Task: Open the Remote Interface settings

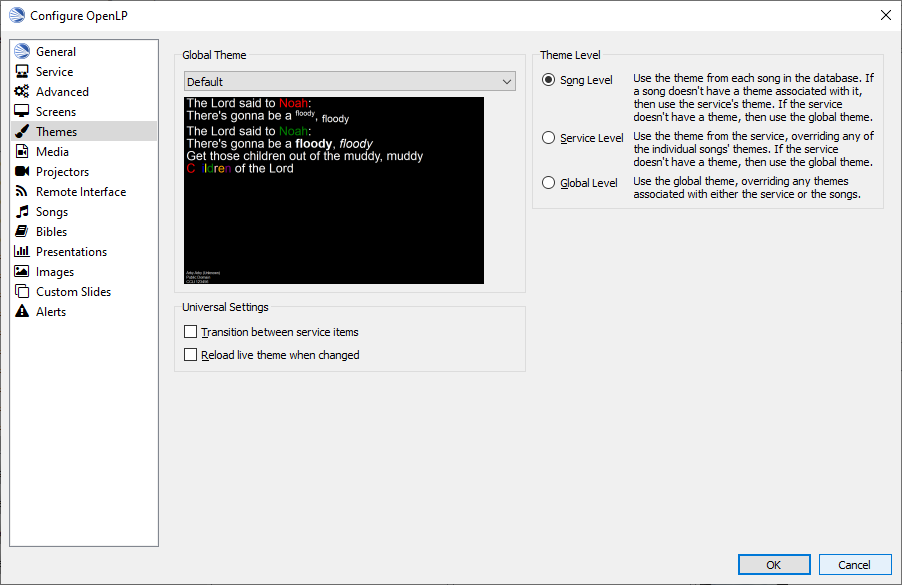Action: (x=84, y=192)
